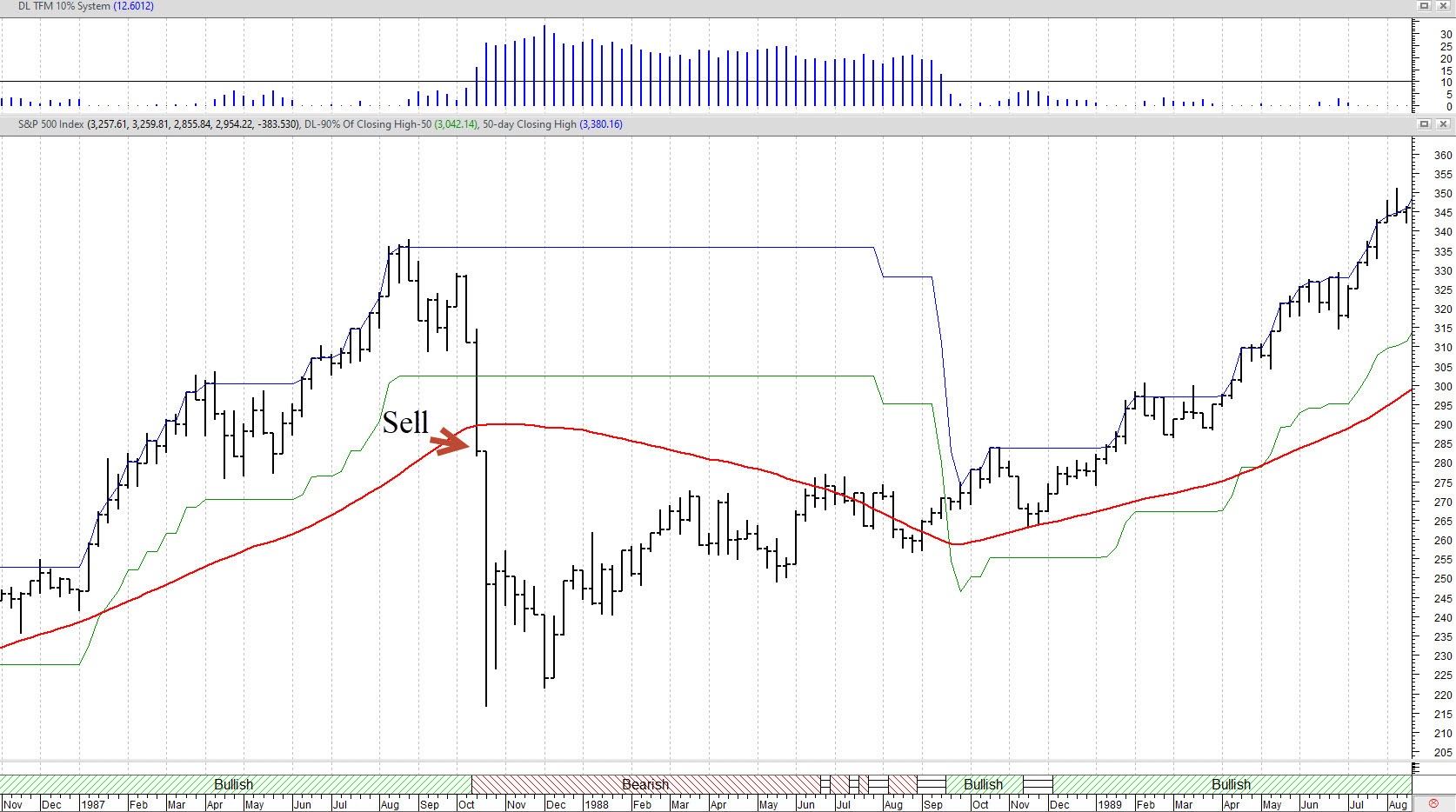
Task: Select the Bearish ribbon segment
Action: [x=645, y=784]
